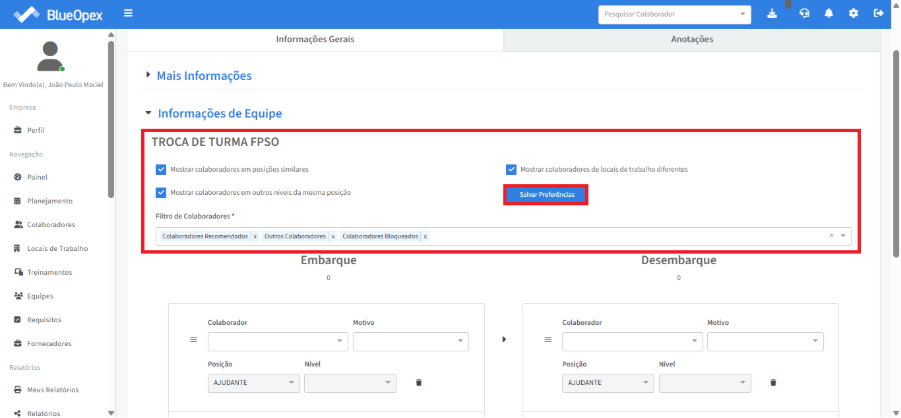Click sidebar scroll down arrow
This screenshot has width=901, height=418.
pyautogui.click(x=111, y=413)
